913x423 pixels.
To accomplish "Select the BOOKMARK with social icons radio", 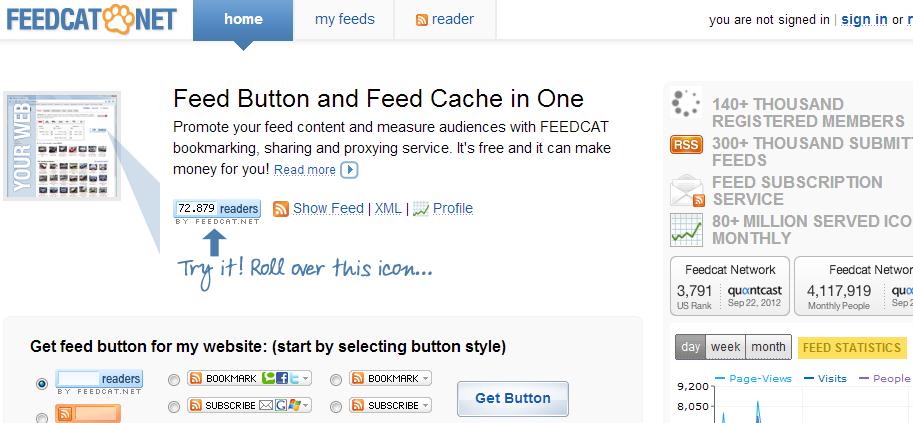I will coord(174,380).
